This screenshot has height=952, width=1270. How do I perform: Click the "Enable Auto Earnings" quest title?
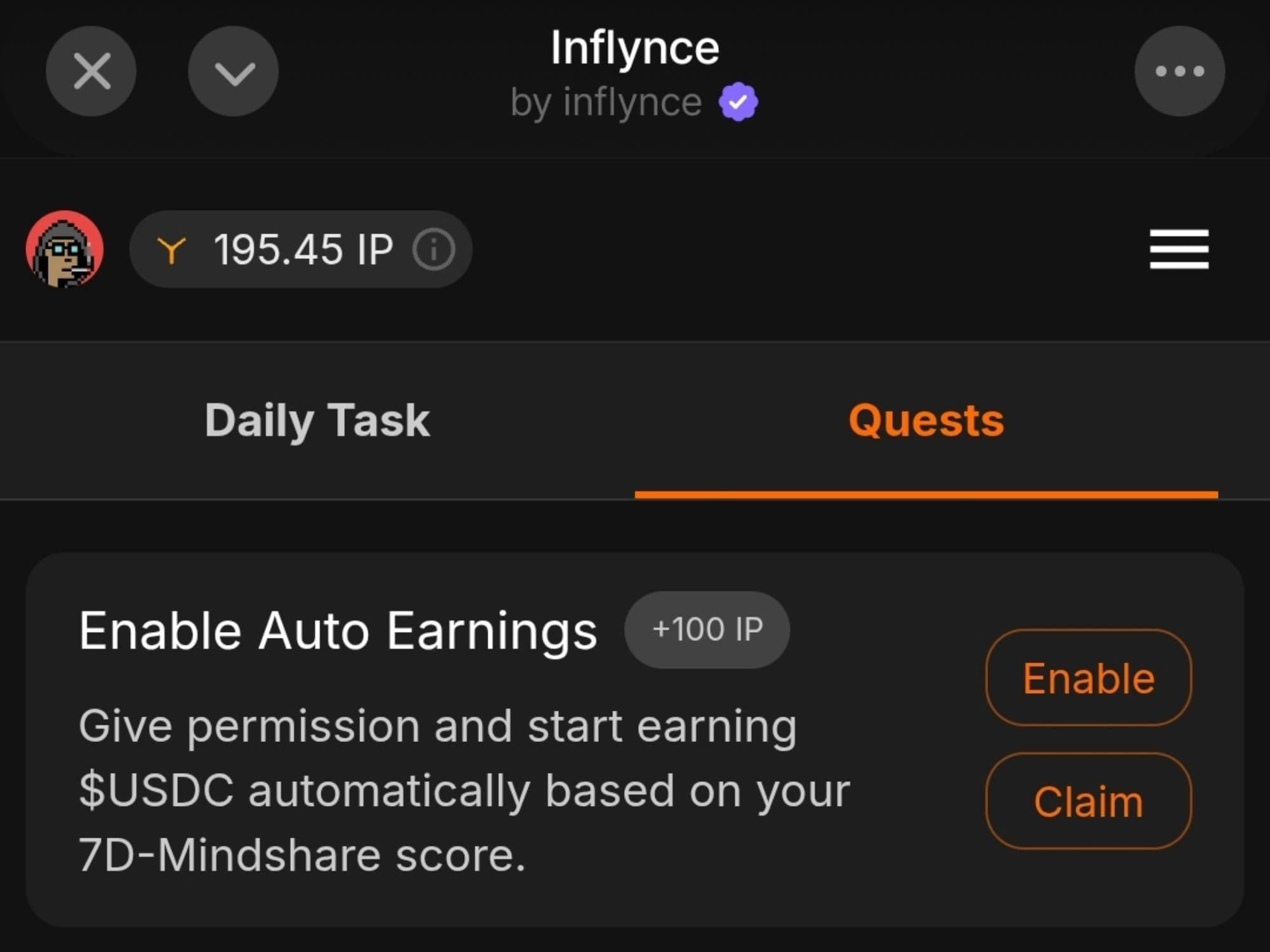pyautogui.click(x=338, y=631)
